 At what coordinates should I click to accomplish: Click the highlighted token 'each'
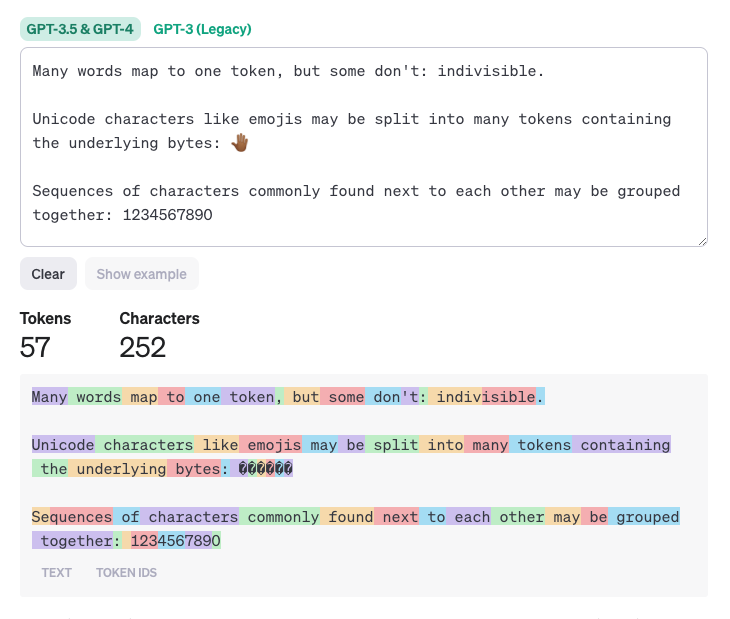pyautogui.click(x=469, y=517)
